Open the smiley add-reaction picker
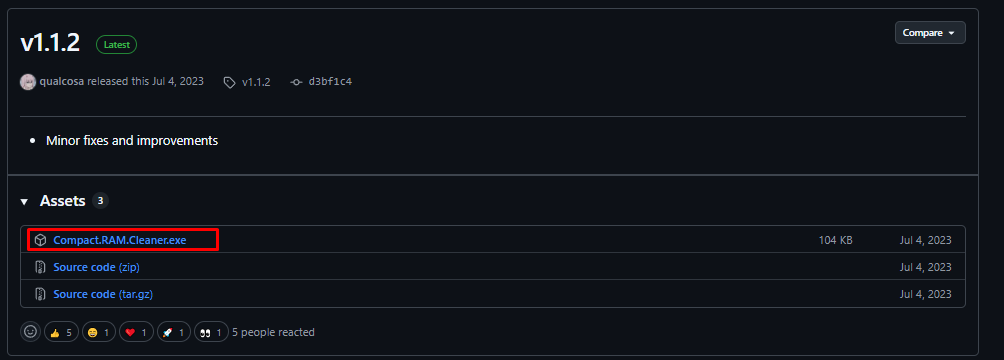Image resolution: width=1004 pixels, height=360 pixels. click(x=30, y=332)
